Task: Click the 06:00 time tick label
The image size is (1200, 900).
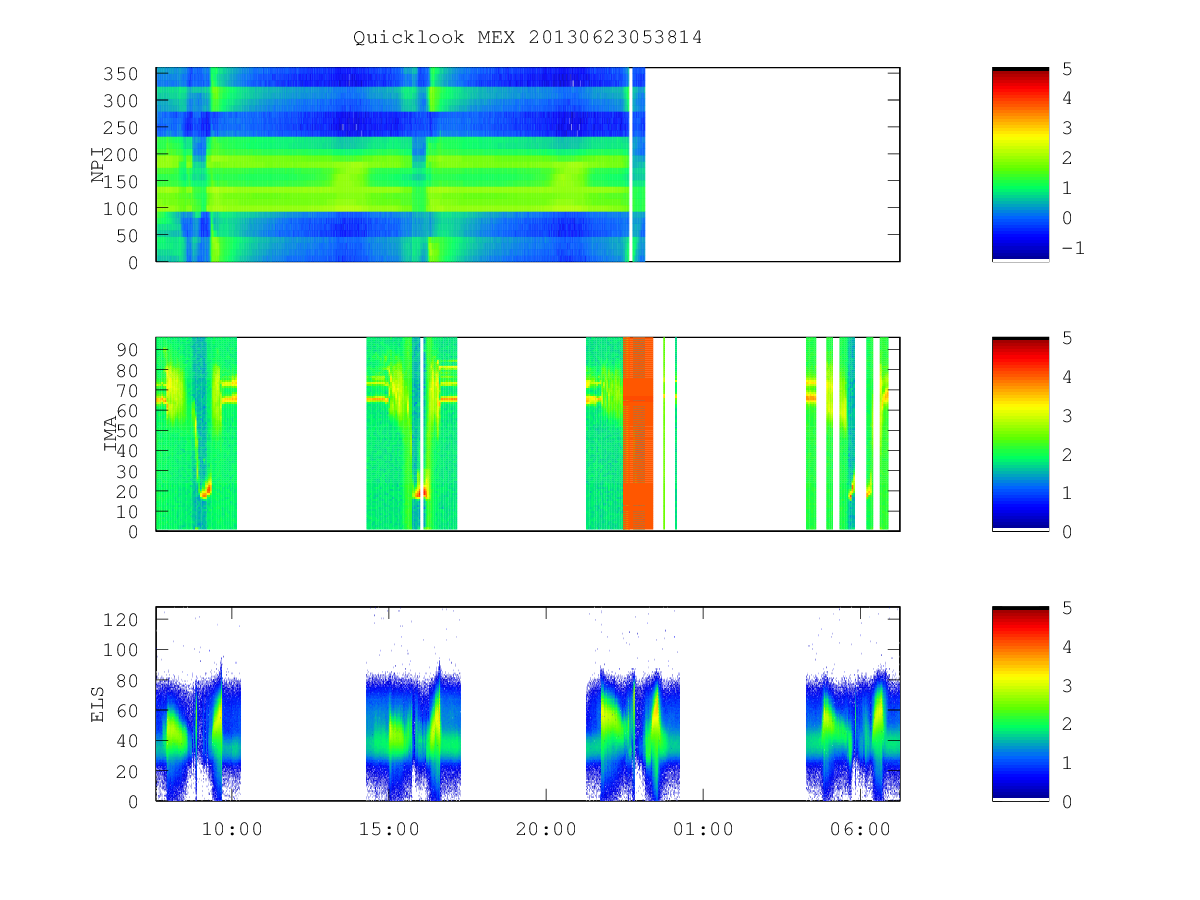Action: tap(860, 829)
